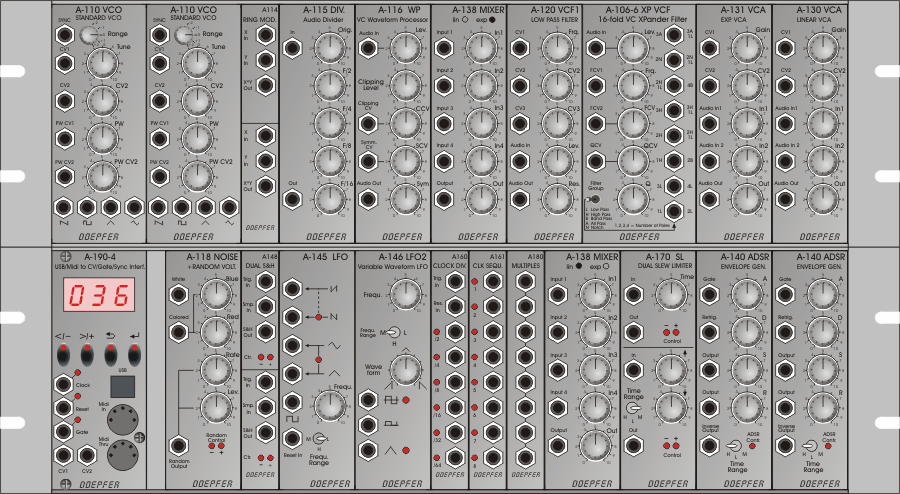
Task: Click the Range selector on the second A-110 VCO
Action: tap(183, 35)
